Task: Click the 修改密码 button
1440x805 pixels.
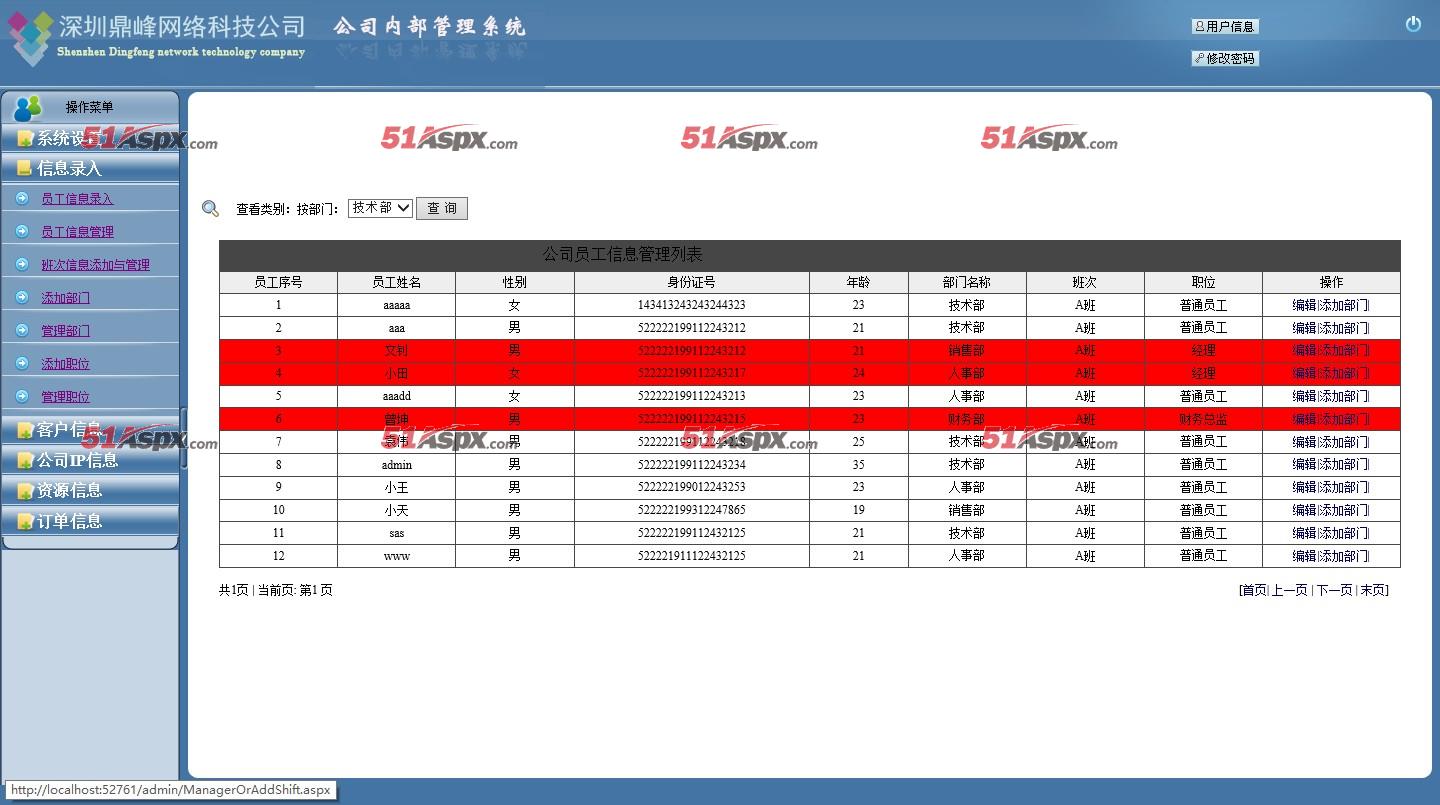Action: (1225, 59)
